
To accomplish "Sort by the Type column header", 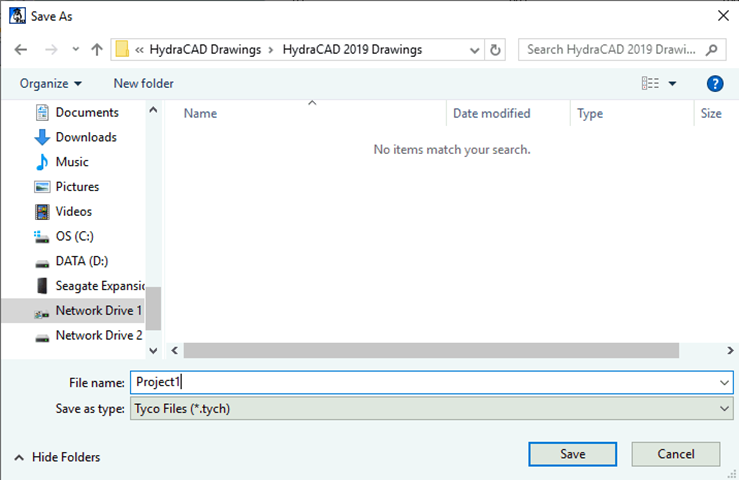I will point(590,114).
